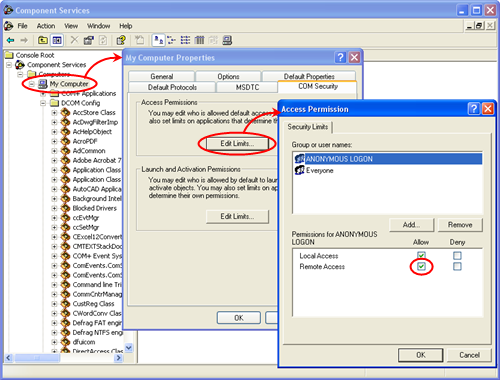500x380 pixels.
Task: Click the Add... button
Action: pos(411,225)
